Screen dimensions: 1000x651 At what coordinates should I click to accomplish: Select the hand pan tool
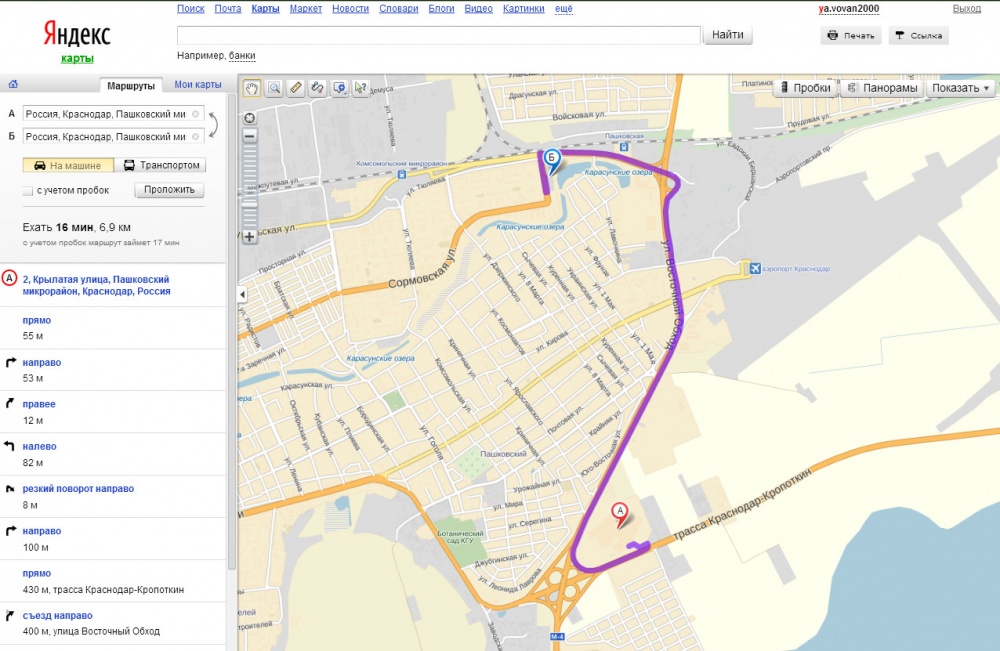[x=252, y=88]
